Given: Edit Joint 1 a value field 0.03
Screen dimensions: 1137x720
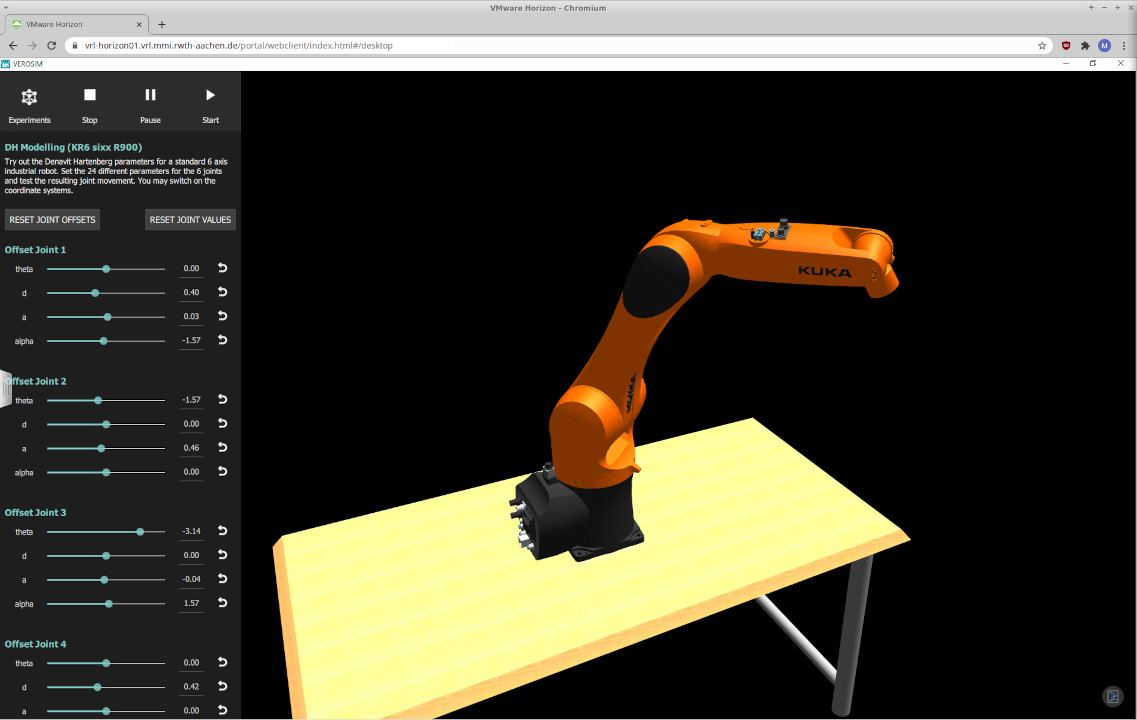Looking at the screenshot, I should [x=191, y=316].
